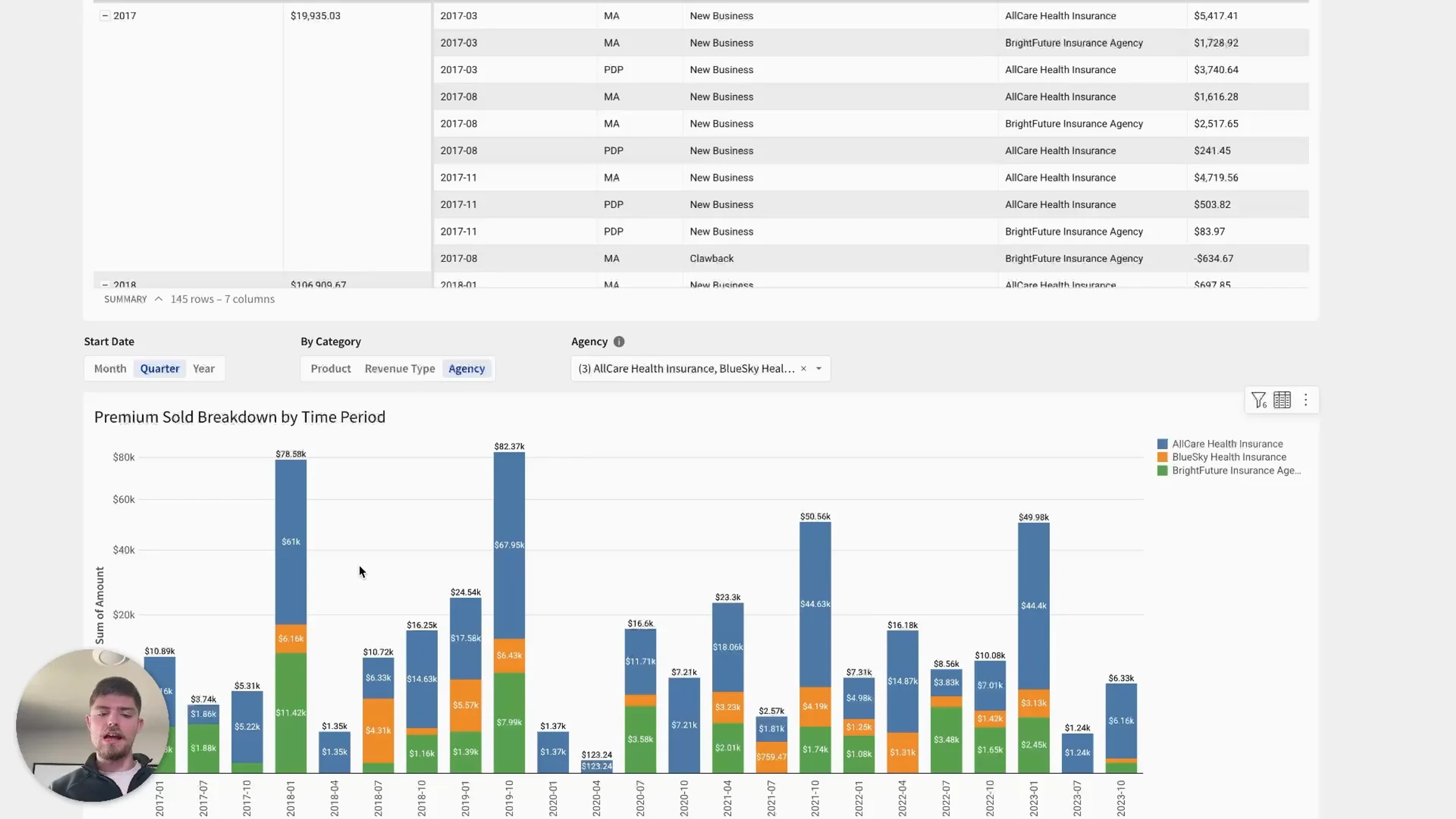Click the 145 rows – 7 columns text
Screen dimensions: 1456x819
(223, 299)
